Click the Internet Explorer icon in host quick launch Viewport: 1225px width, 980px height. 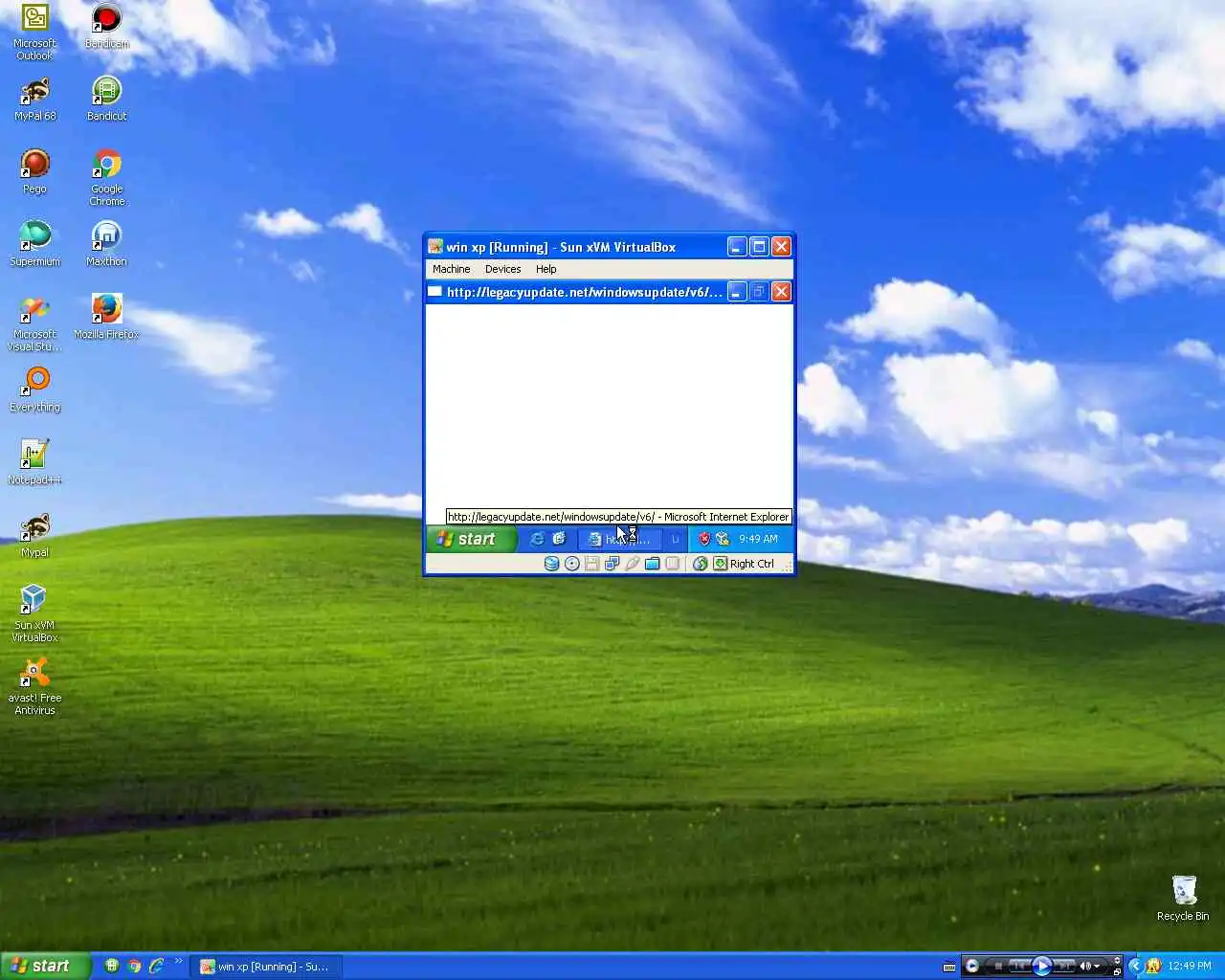[x=156, y=967]
